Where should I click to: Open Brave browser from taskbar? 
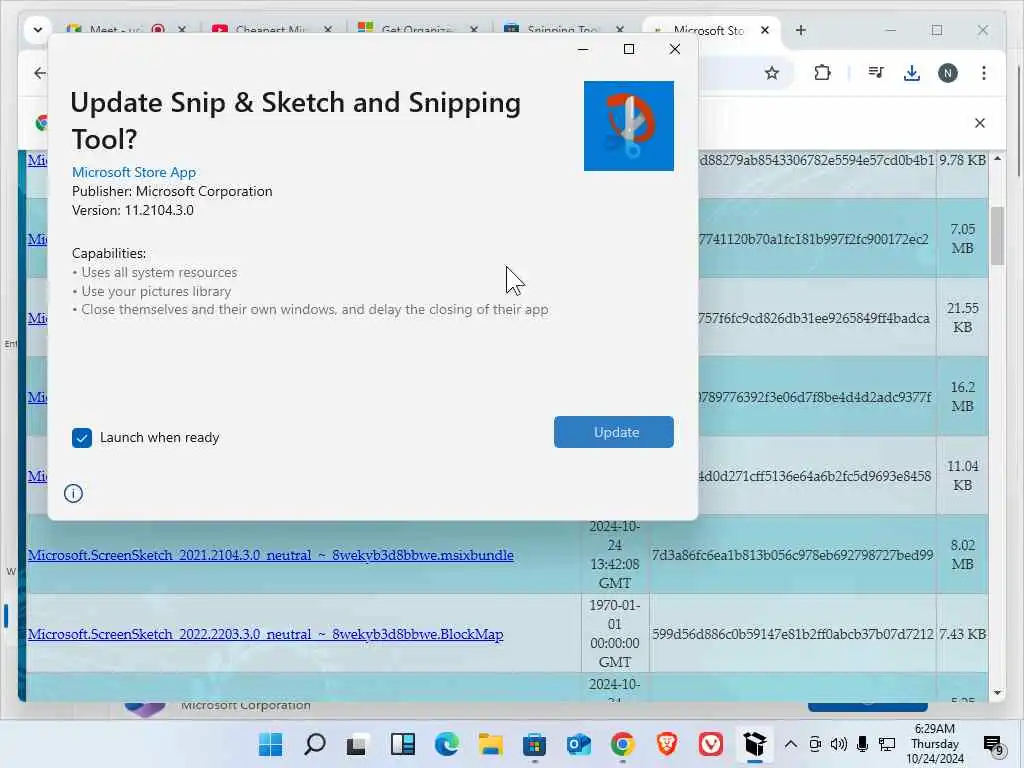pyautogui.click(x=666, y=744)
